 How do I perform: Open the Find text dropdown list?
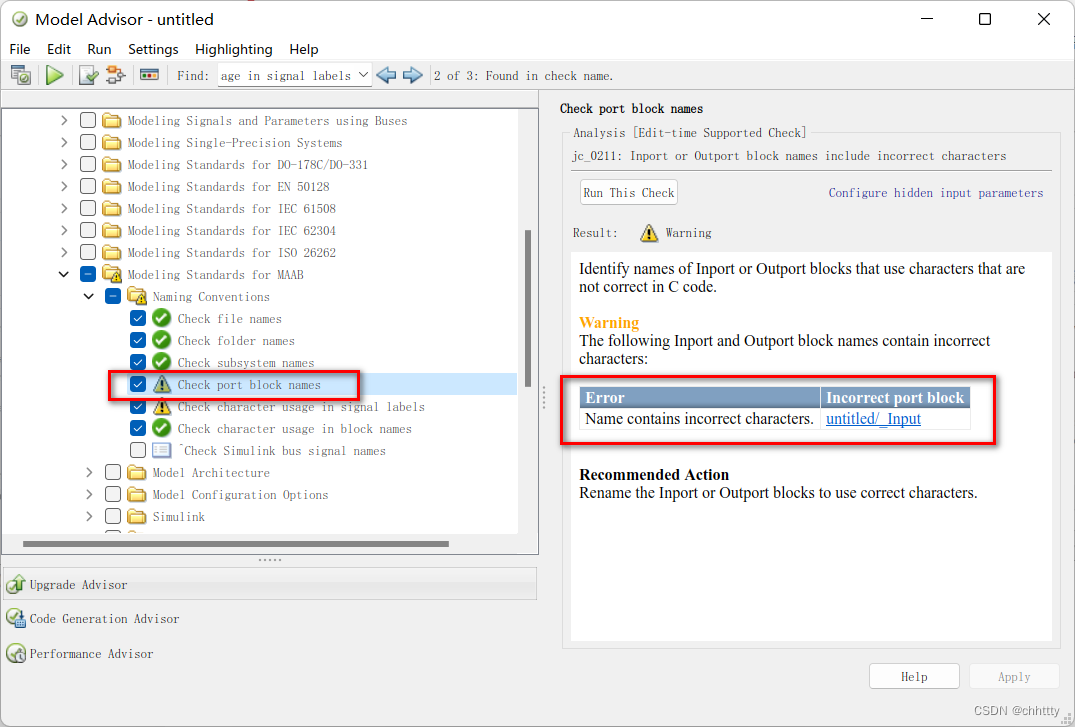[x=363, y=75]
